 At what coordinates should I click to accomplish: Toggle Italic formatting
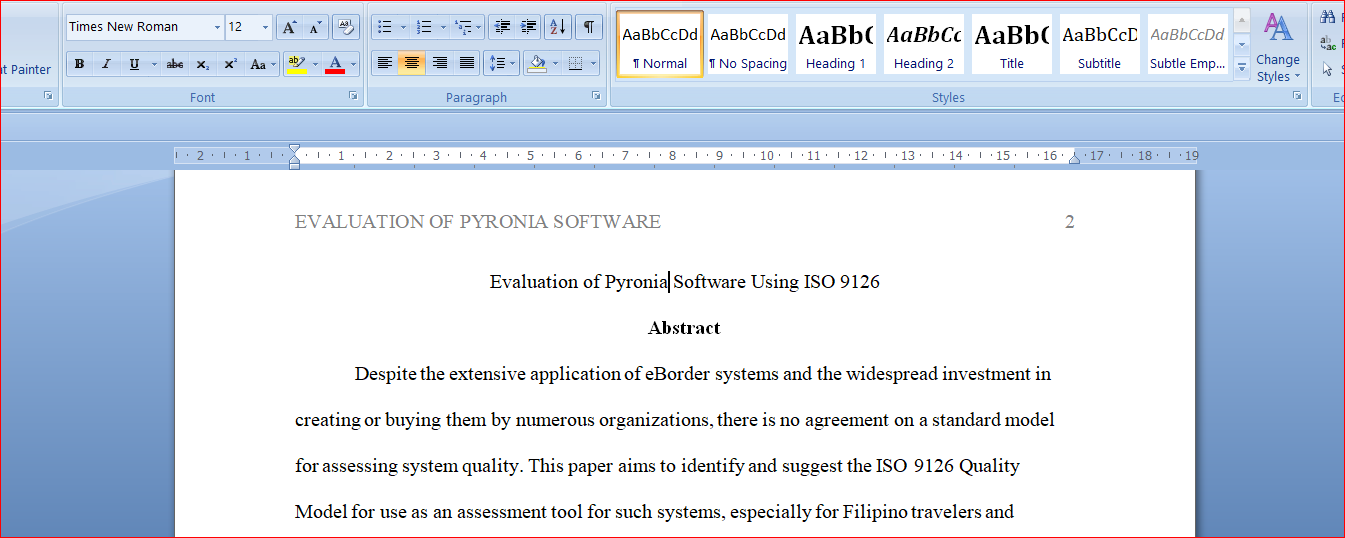click(x=106, y=64)
